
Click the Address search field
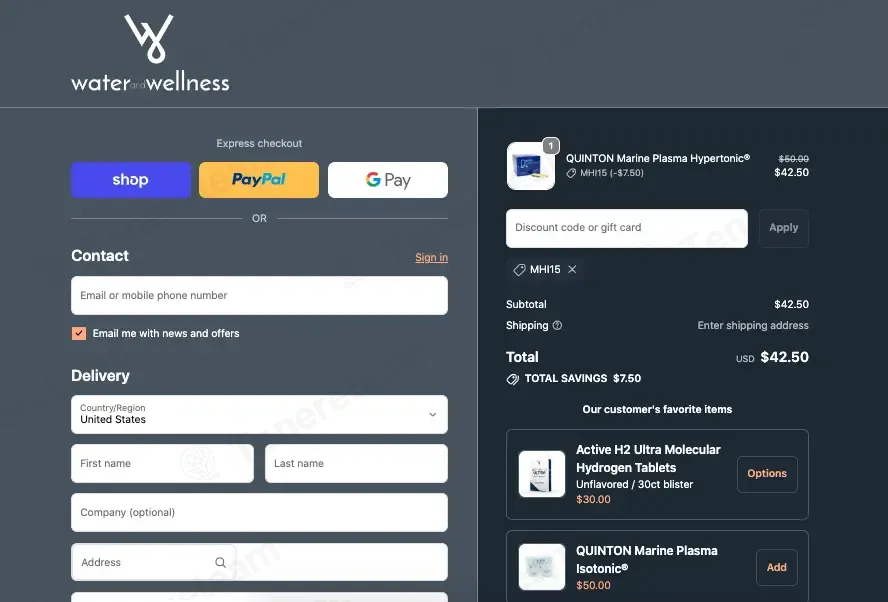pyautogui.click(x=259, y=562)
